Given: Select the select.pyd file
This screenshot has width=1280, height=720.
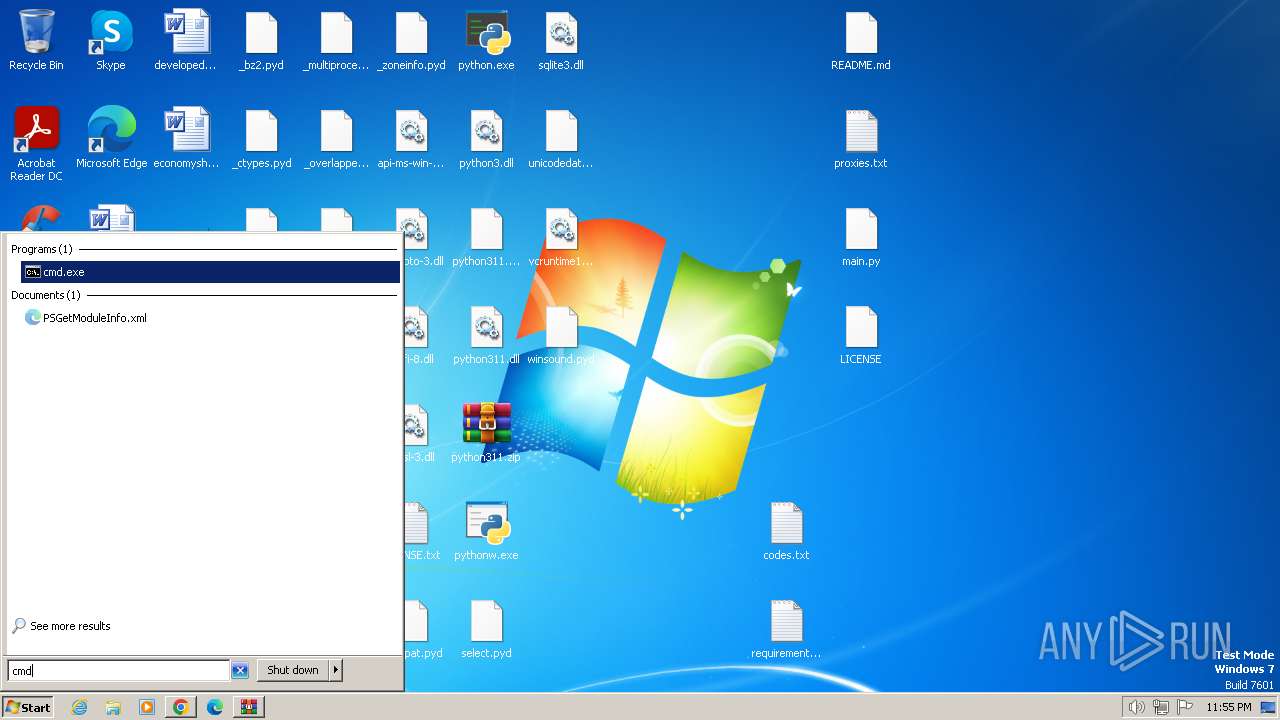Looking at the screenshot, I should (x=486, y=629).
